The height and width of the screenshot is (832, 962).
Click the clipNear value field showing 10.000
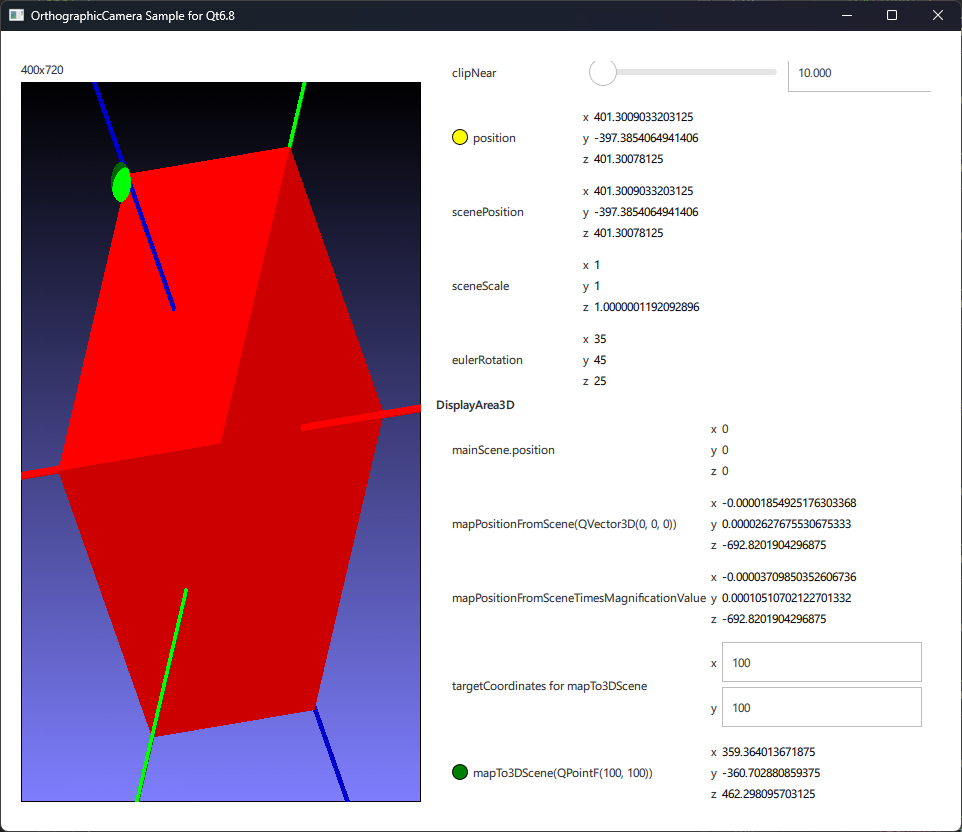pyautogui.click(x=859, y=74)
